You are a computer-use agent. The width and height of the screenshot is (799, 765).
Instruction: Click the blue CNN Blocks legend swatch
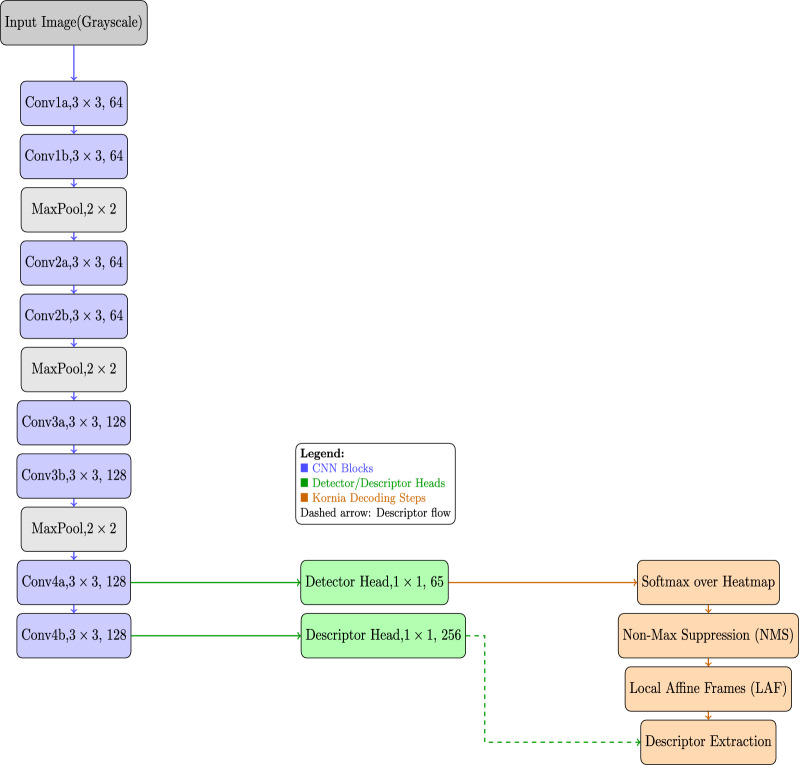click(x=304, y=468)
